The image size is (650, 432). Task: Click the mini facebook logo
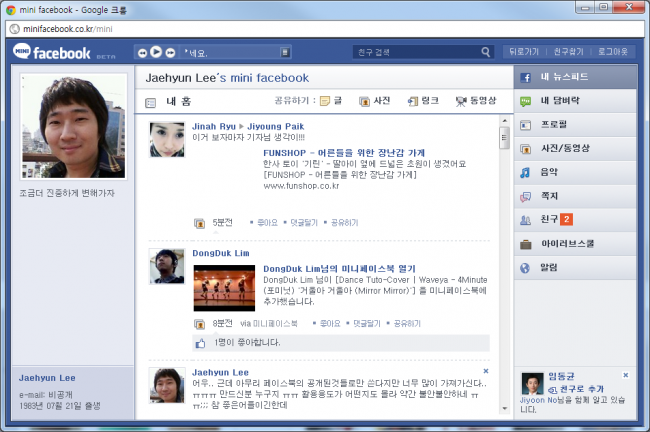(x=52, y=52)
